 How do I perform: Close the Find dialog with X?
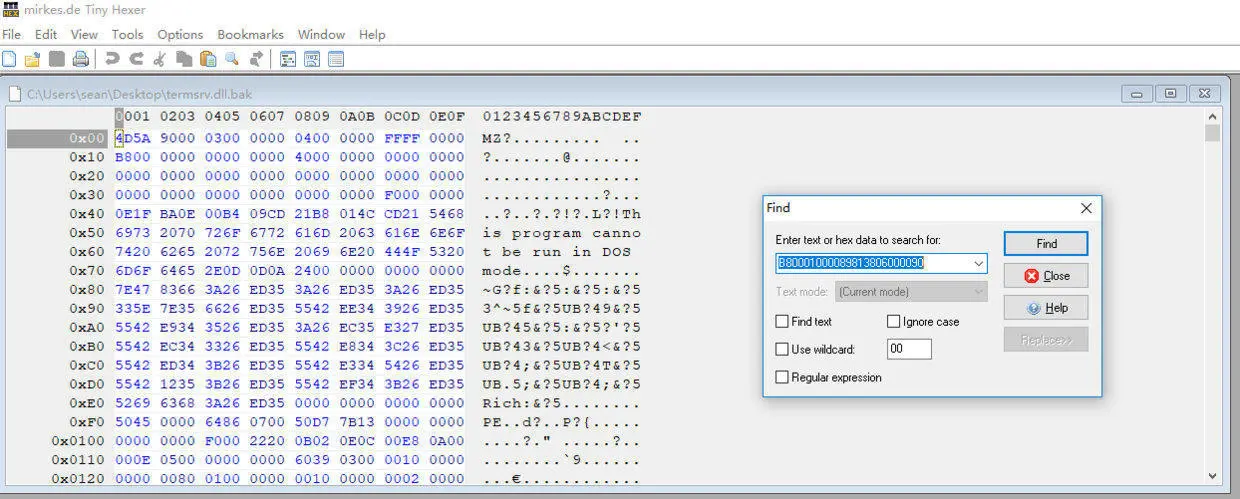coord(1086,208)
